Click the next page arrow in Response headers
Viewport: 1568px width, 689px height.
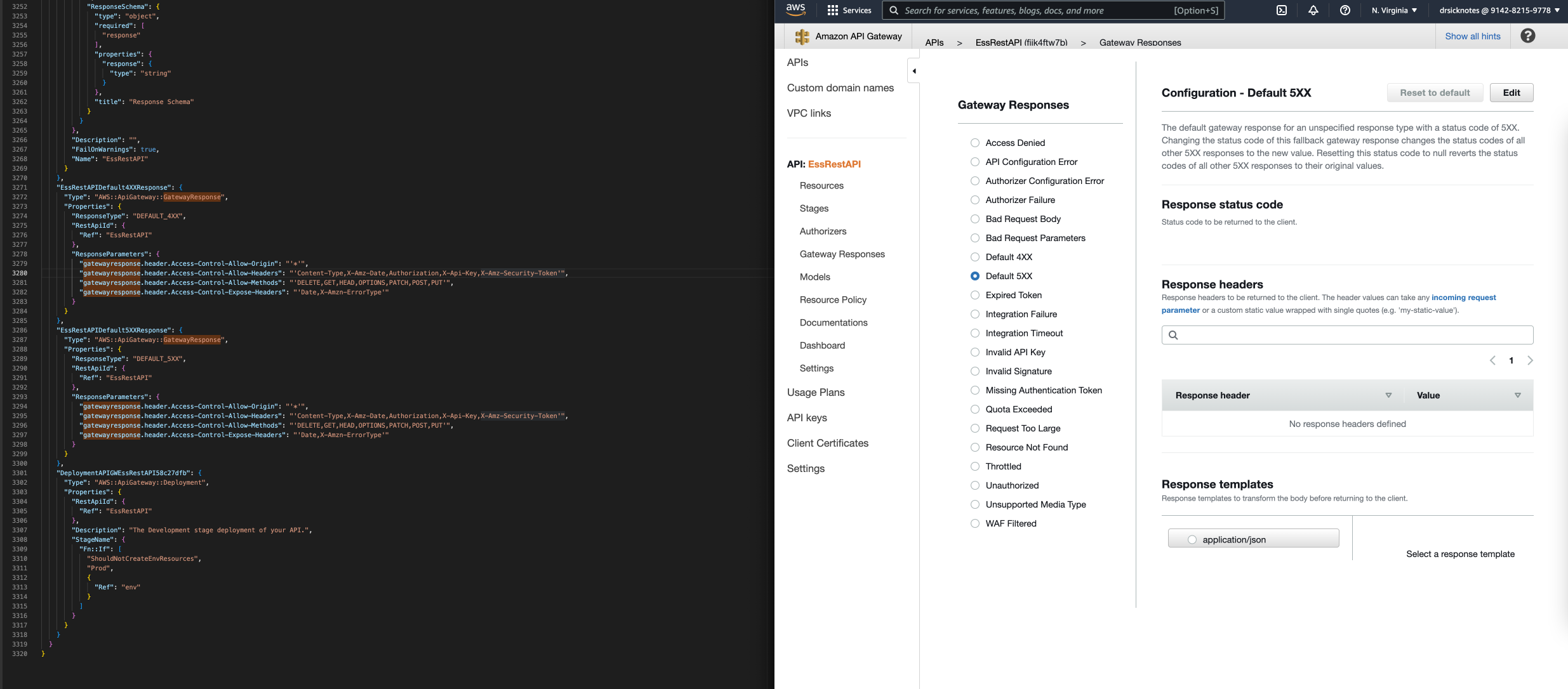pyautogui.click(x=1530, y=360)
